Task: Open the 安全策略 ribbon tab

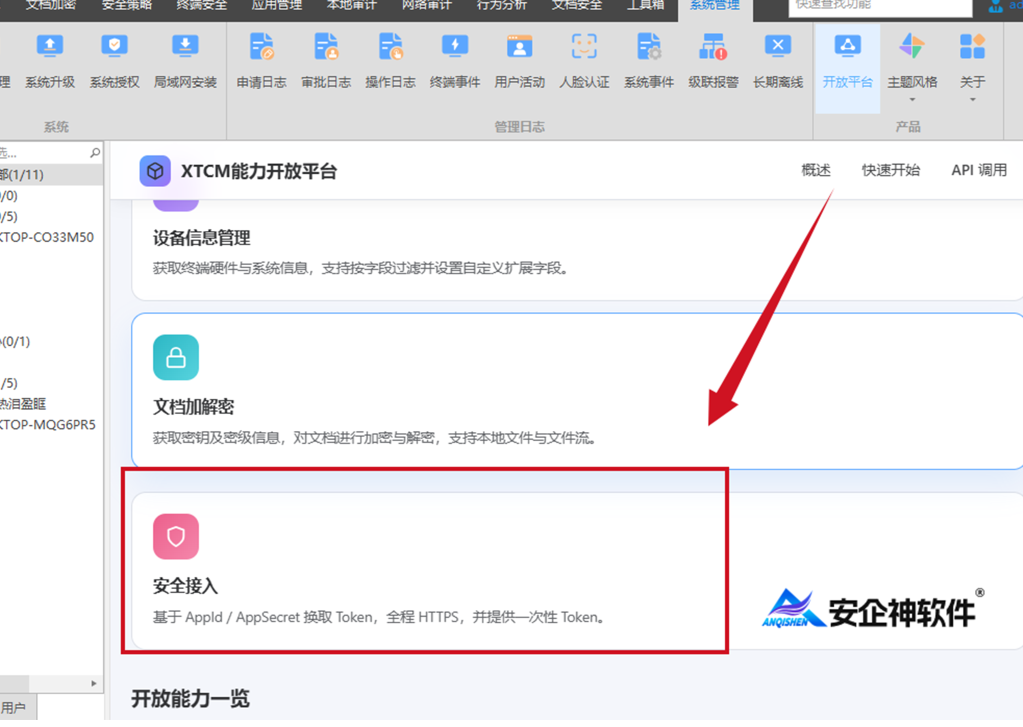Action: pos(127,5)
